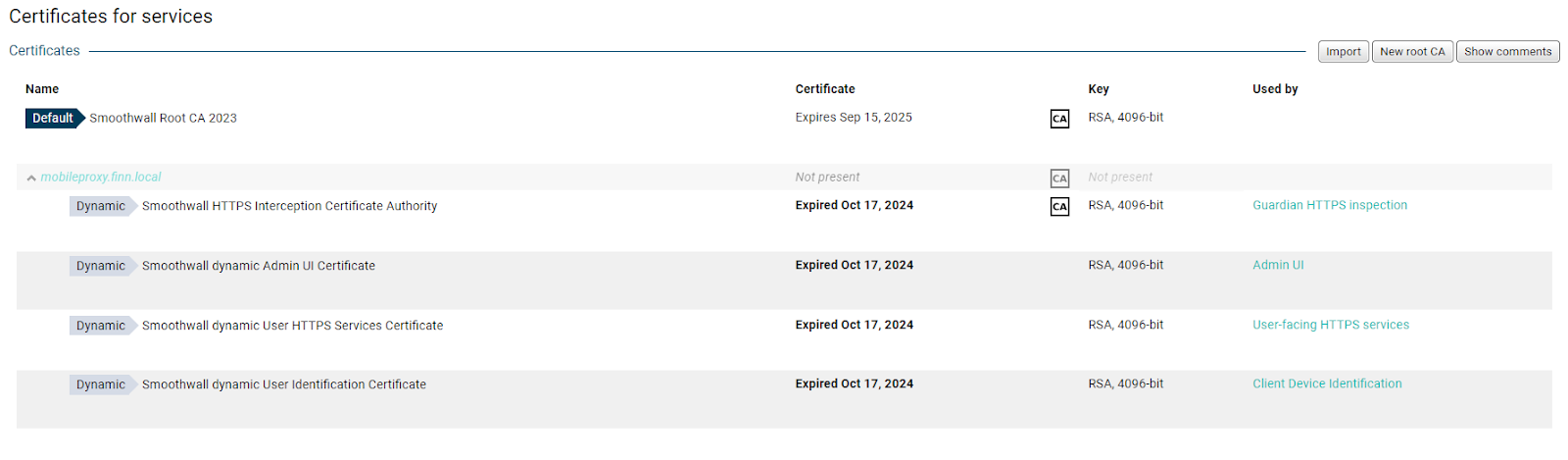Open the Admin UI link
1568x460 pixels.
(x=1278, y=266)
